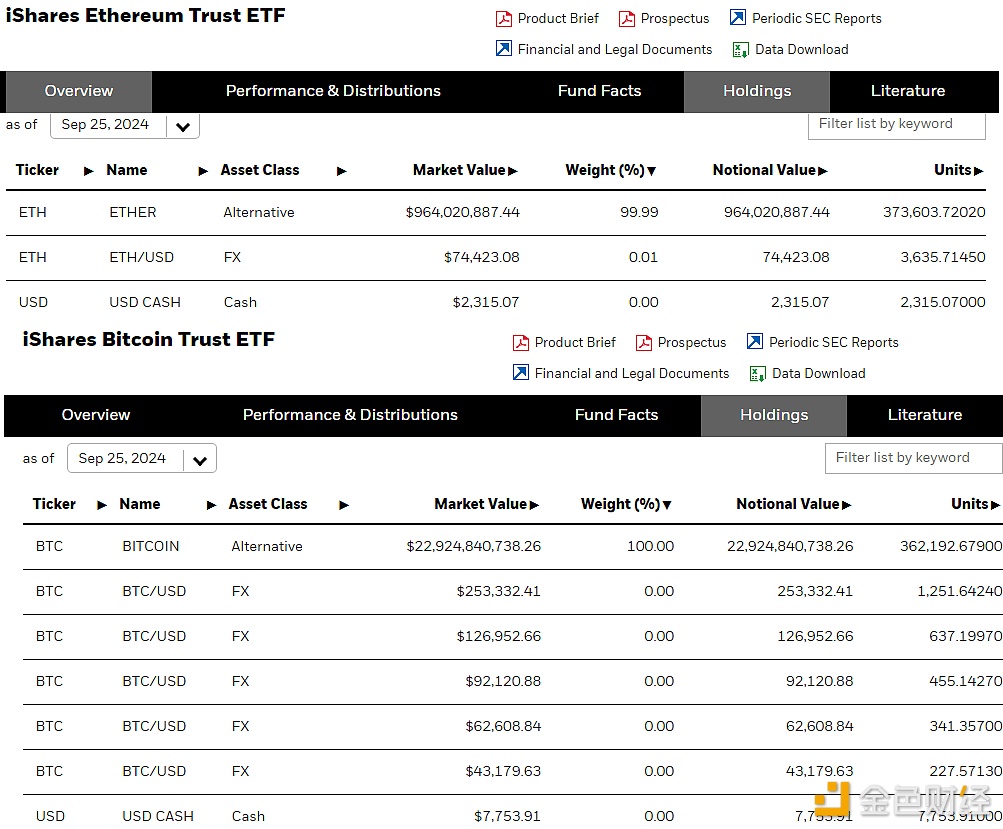Open Bitcoin as-of date dropdown Sep 25, 2024
The height and width of the screenshot is (829, 1003).
[142, 459]
